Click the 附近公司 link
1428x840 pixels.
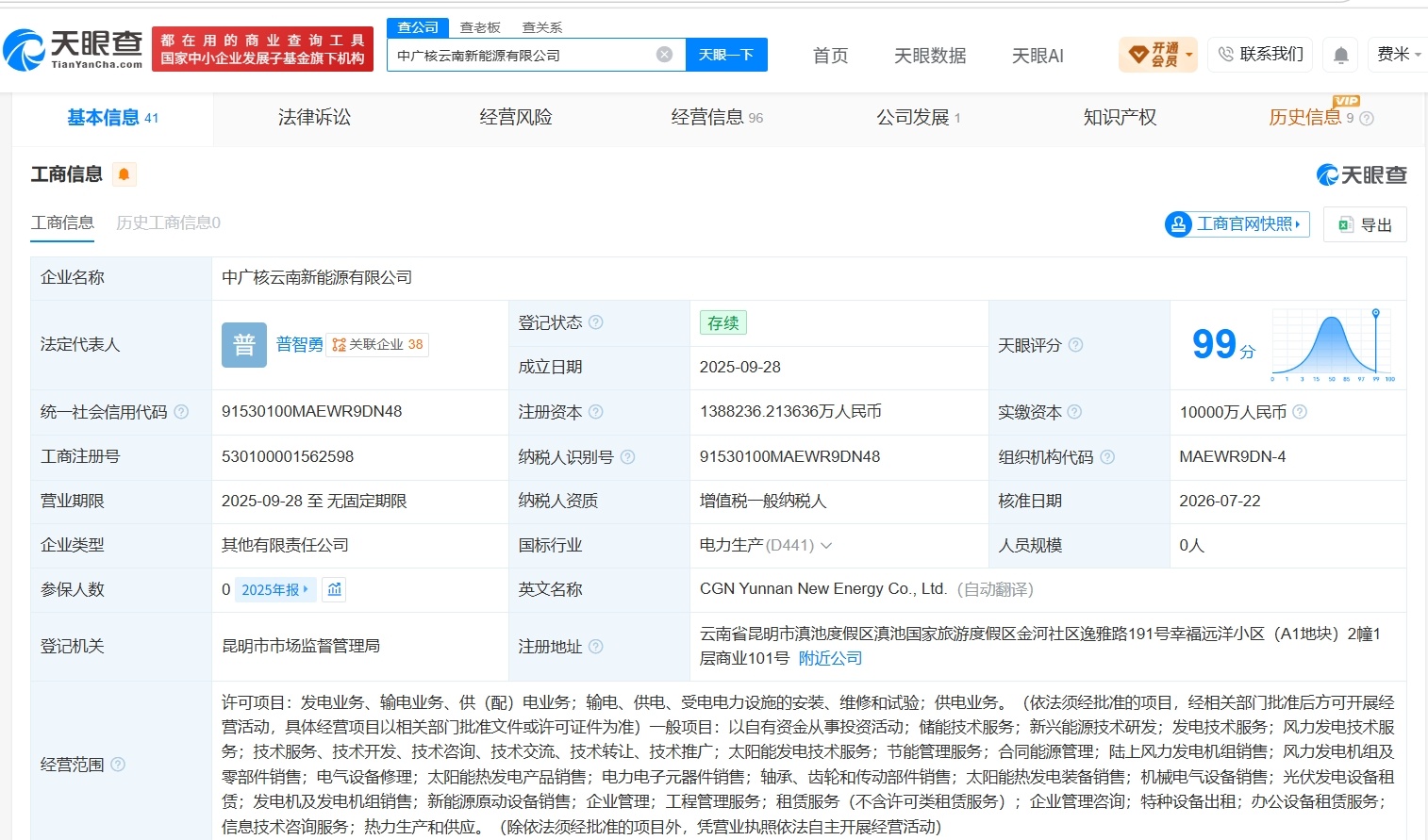coord(830,658)
